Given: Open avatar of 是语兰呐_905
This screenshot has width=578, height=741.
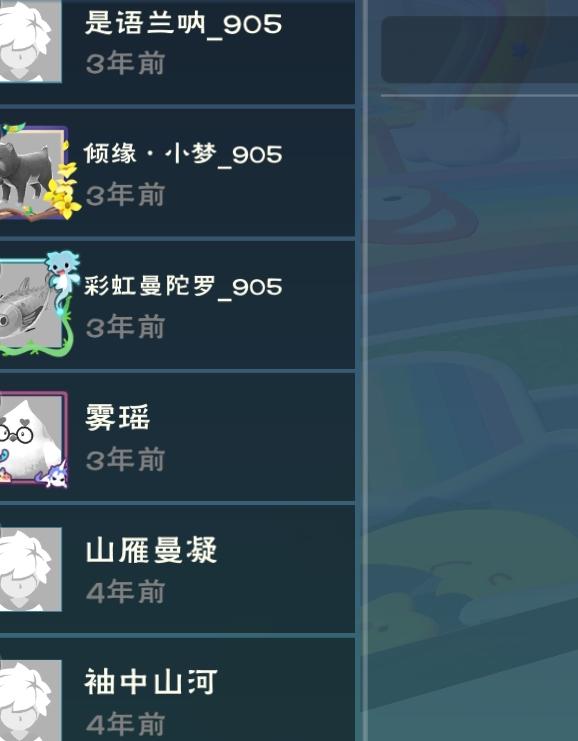Looking at the screenshot, I should (30, 41).
